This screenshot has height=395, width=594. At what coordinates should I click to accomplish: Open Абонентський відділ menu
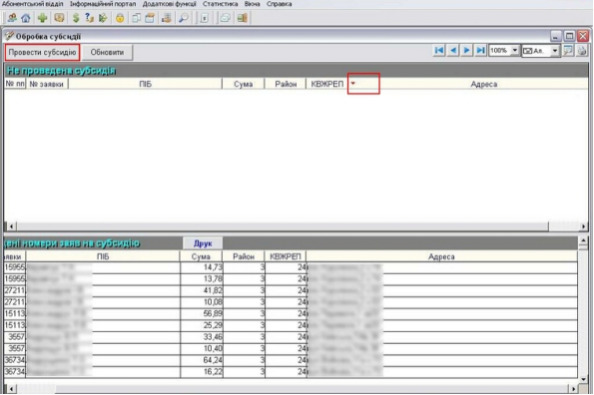coord(32,4)
